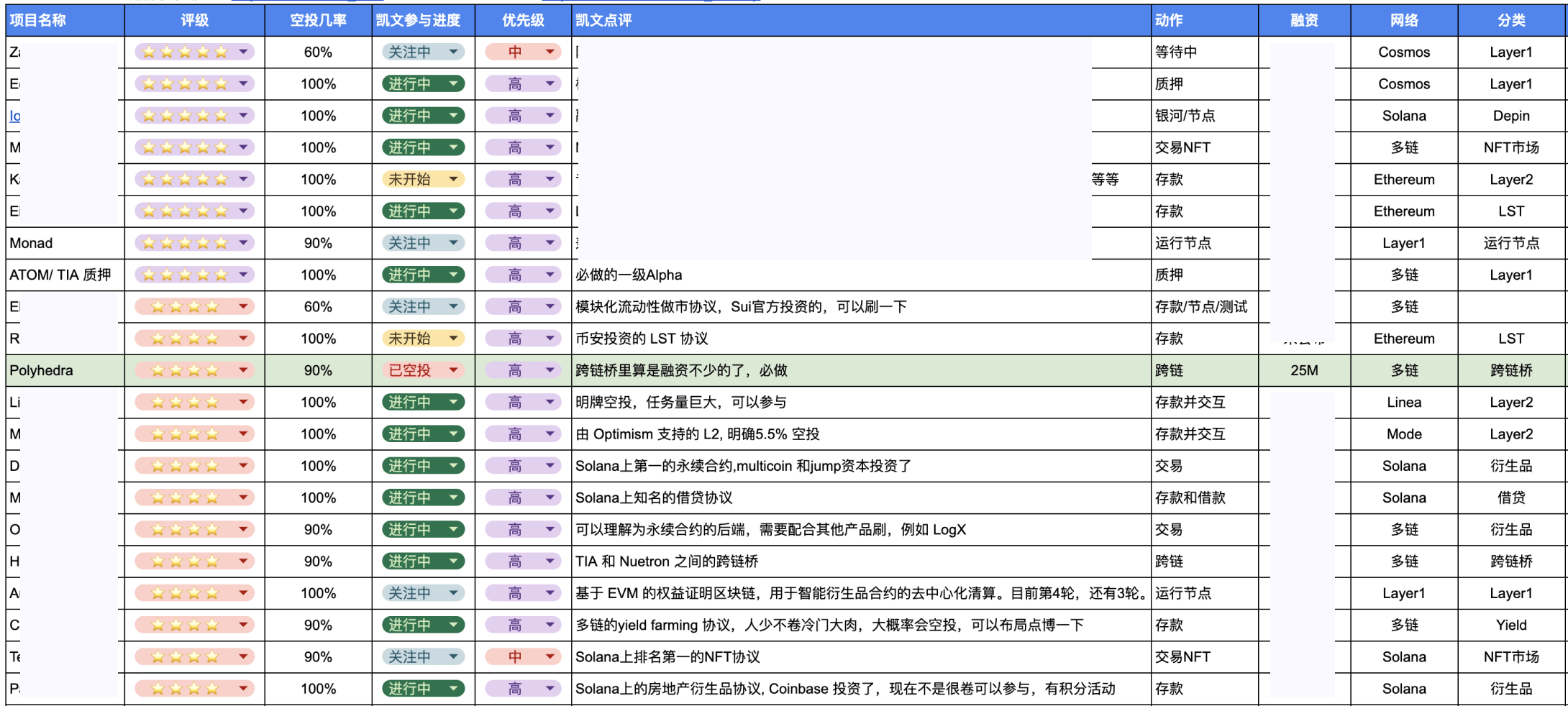Open the rating dropdown in the Monad row
The image size is (1568, 706).
tap(195, 243)
